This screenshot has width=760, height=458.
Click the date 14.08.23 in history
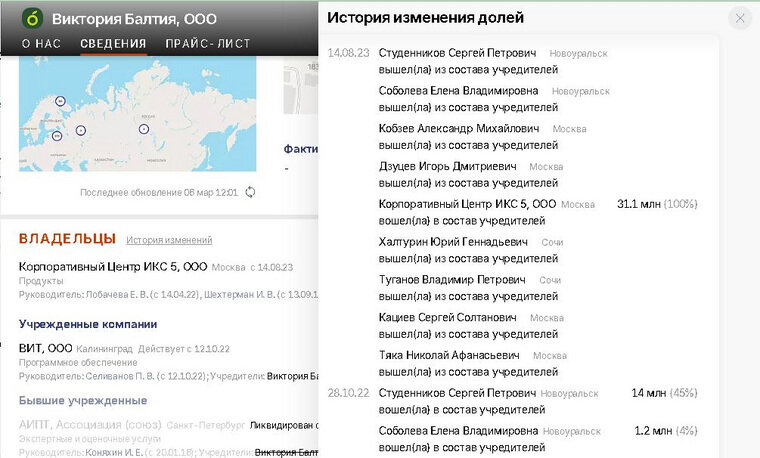348,53
